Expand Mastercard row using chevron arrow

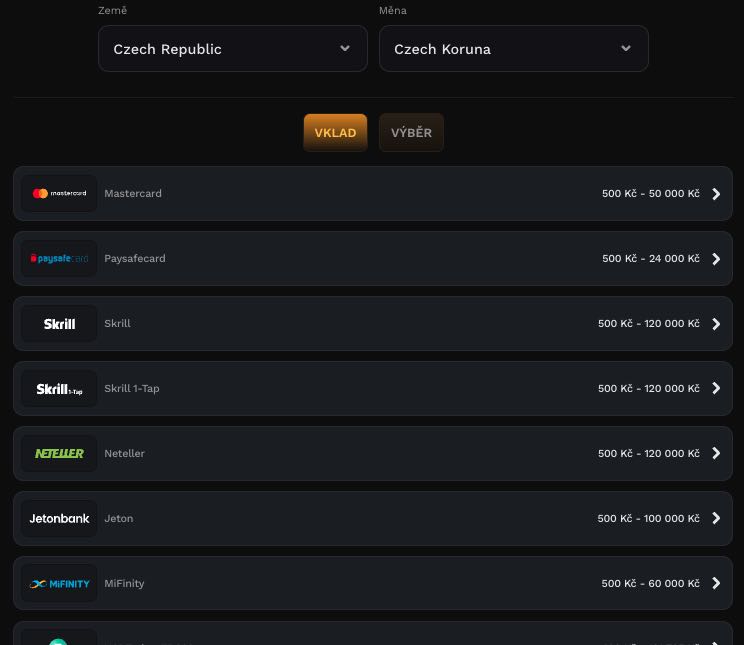[716, 194]
